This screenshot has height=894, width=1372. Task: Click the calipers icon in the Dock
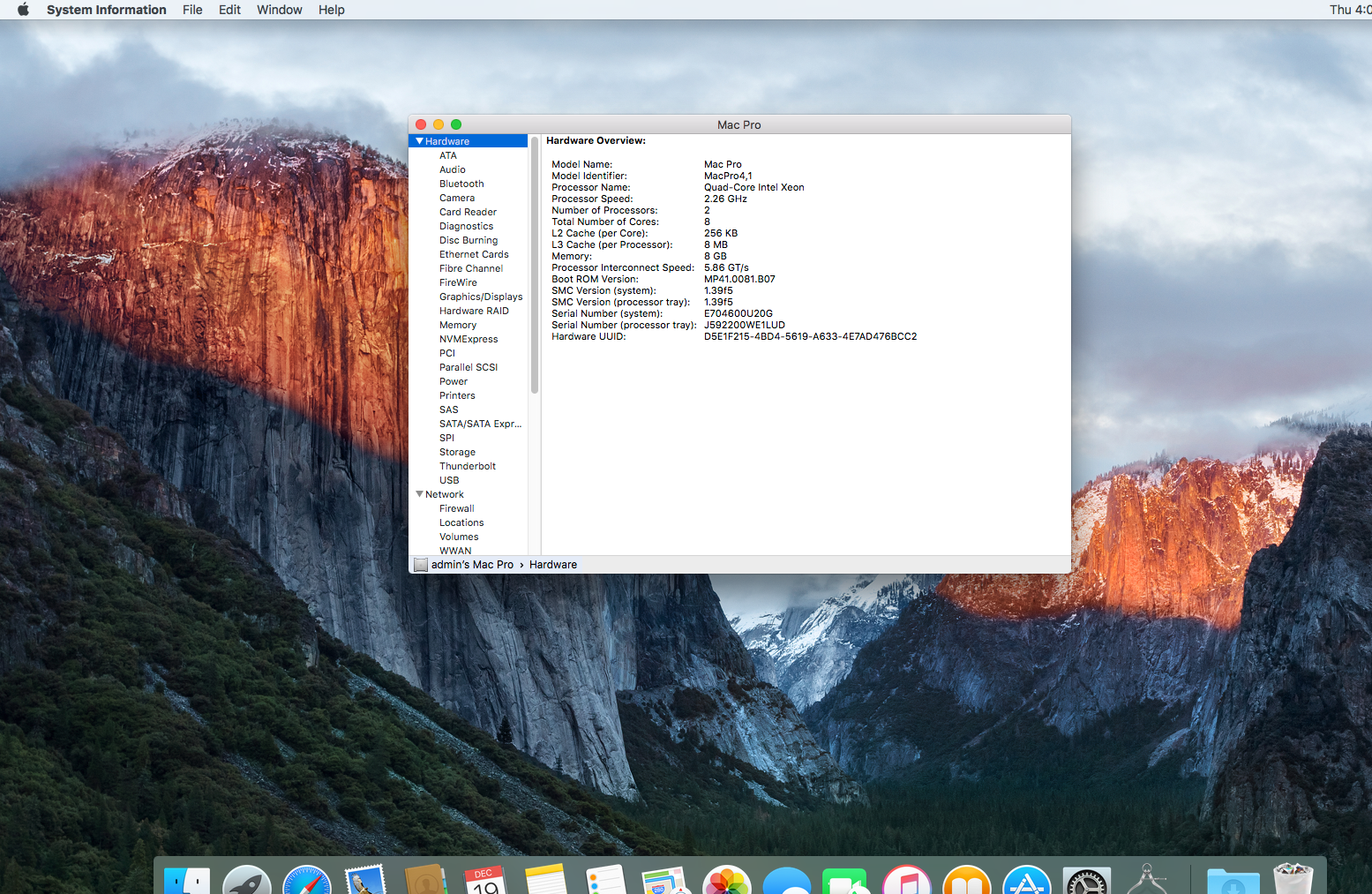[1146, 881]
